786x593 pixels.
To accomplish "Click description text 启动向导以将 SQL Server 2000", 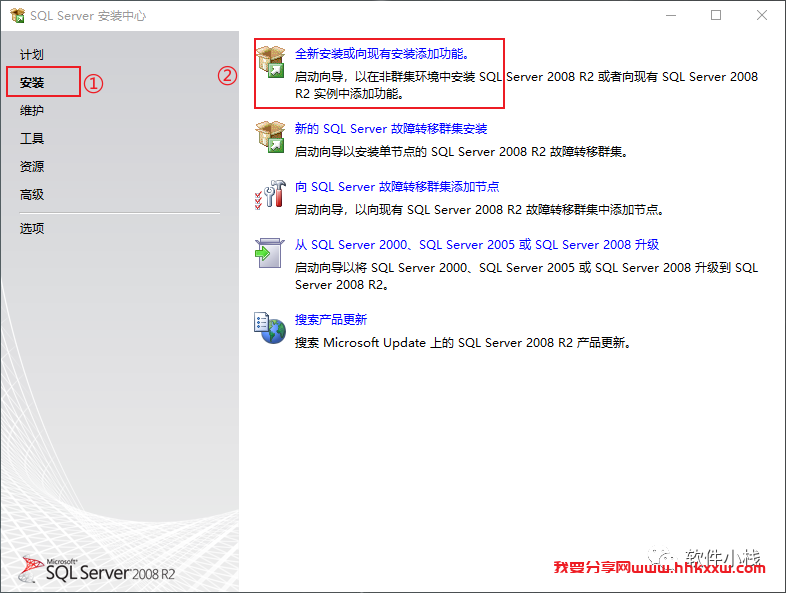I will [x=526, y=276].
